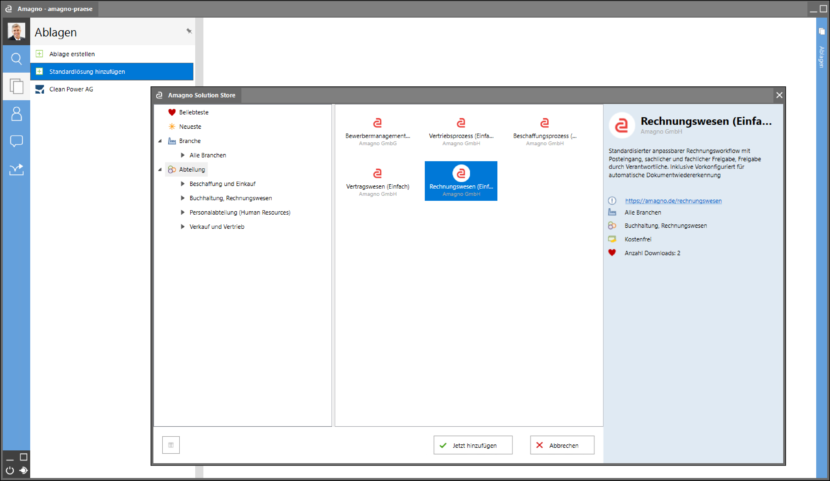Select the Branche tree item
830x481 pixels.
point(184,141)
